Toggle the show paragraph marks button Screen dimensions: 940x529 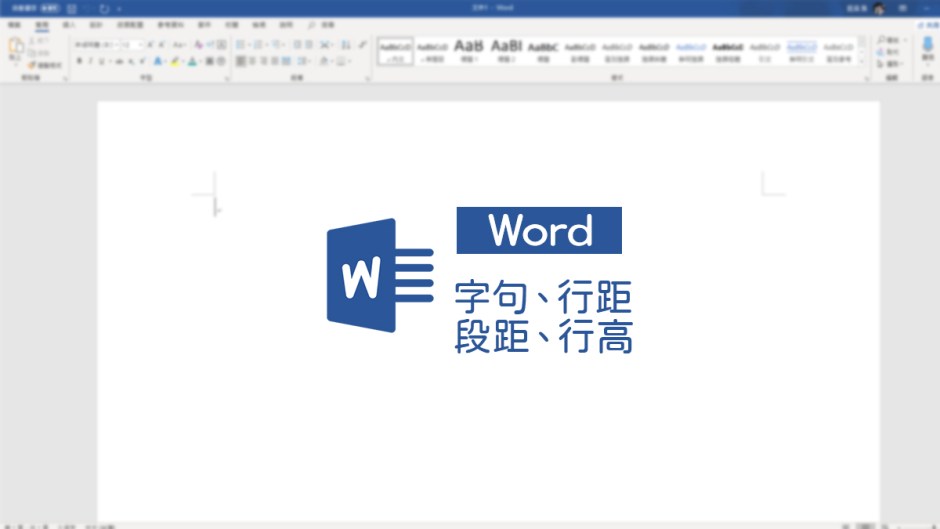(362, 45)
